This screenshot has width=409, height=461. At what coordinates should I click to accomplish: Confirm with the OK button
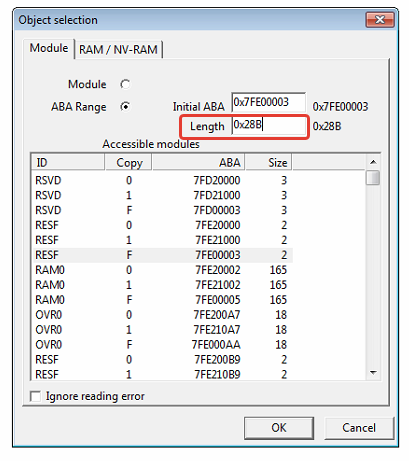(x=279, y=428)
